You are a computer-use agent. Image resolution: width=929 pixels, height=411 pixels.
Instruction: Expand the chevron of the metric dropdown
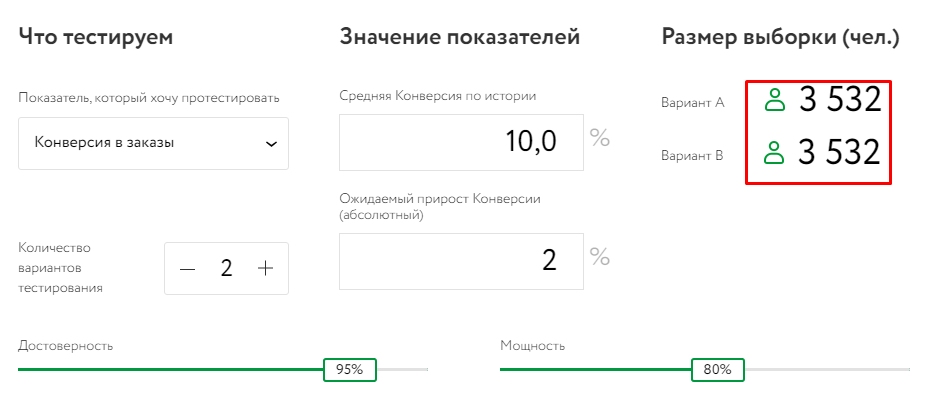tap(271, 143)
